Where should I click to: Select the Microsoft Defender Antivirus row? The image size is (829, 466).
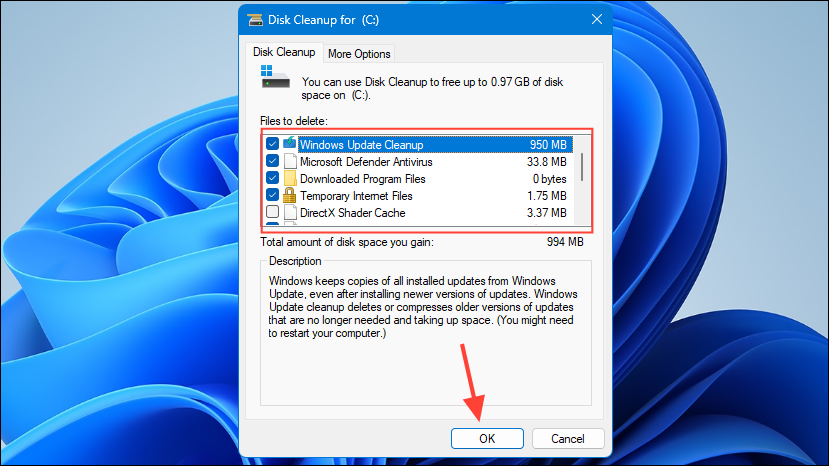pos(418,161)
